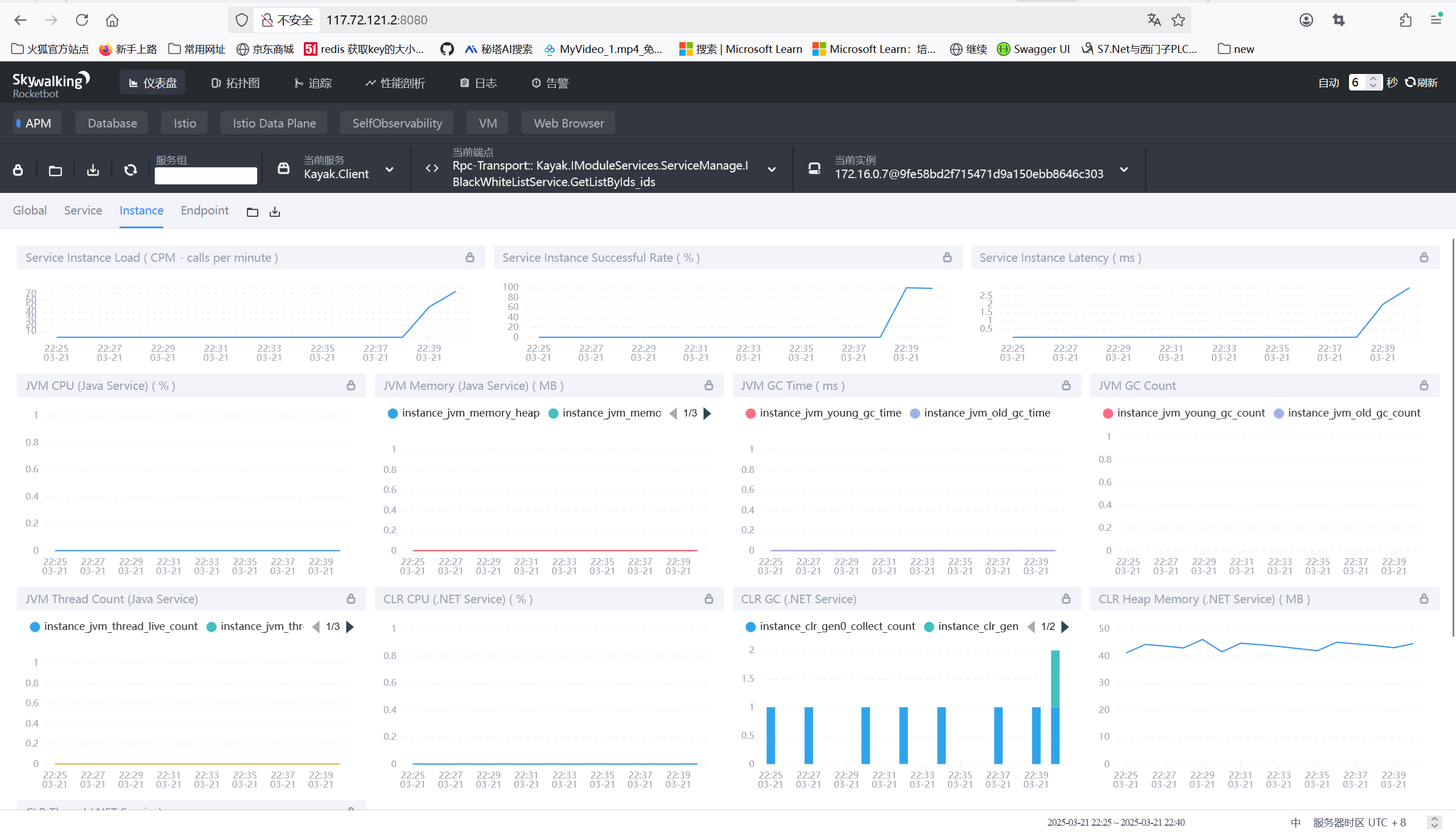
Task: Click the service group input field
Action: (205, 175)
